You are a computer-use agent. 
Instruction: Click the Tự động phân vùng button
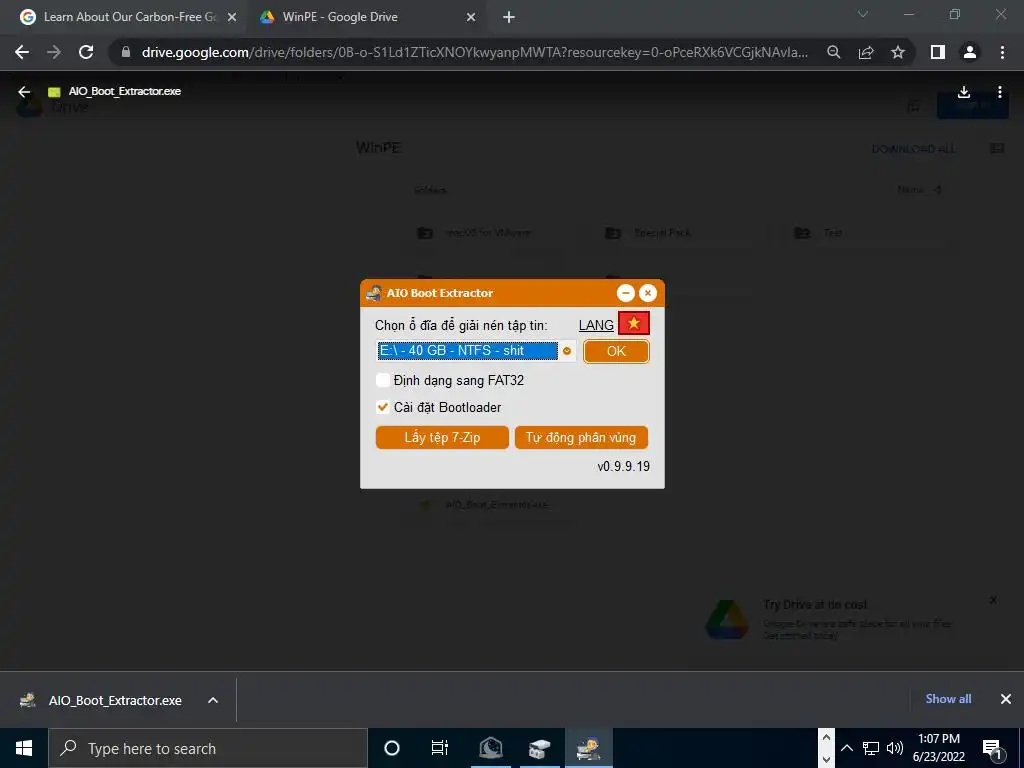[581, 438]
